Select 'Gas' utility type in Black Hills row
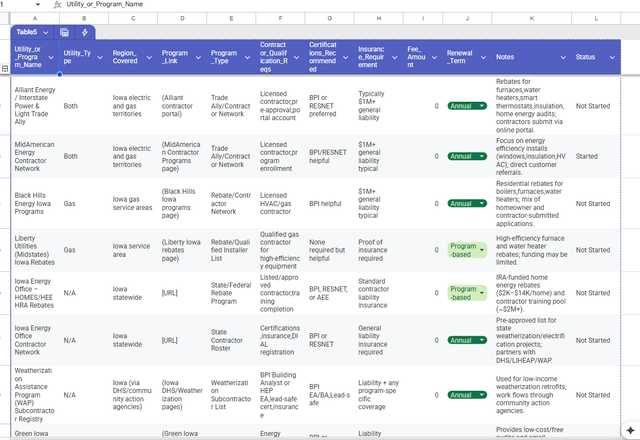The height and width of the screenshot is (440, 640). pos(84,203)
